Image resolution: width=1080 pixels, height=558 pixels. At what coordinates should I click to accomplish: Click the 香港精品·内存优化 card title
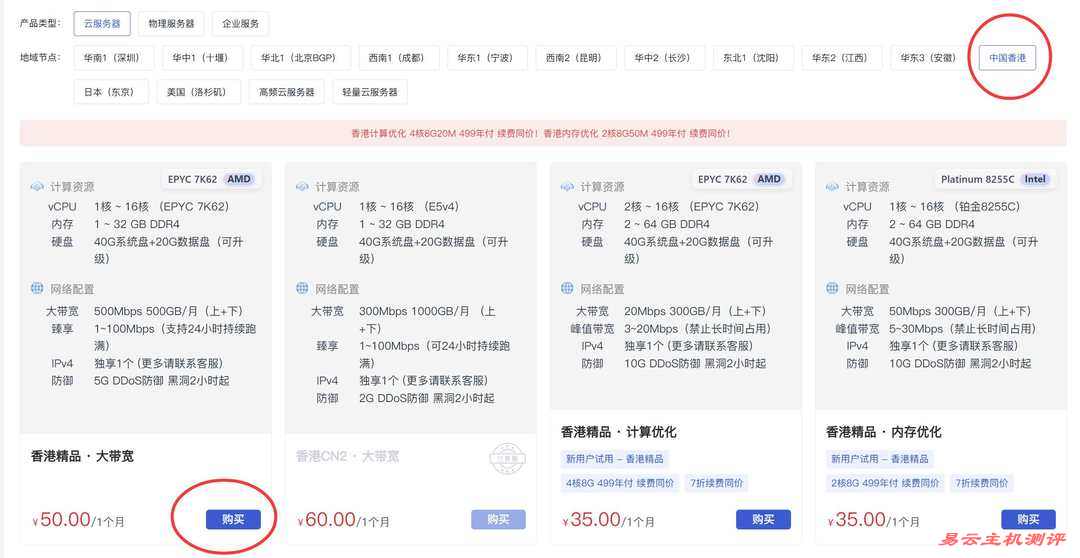tap(884, 432)
